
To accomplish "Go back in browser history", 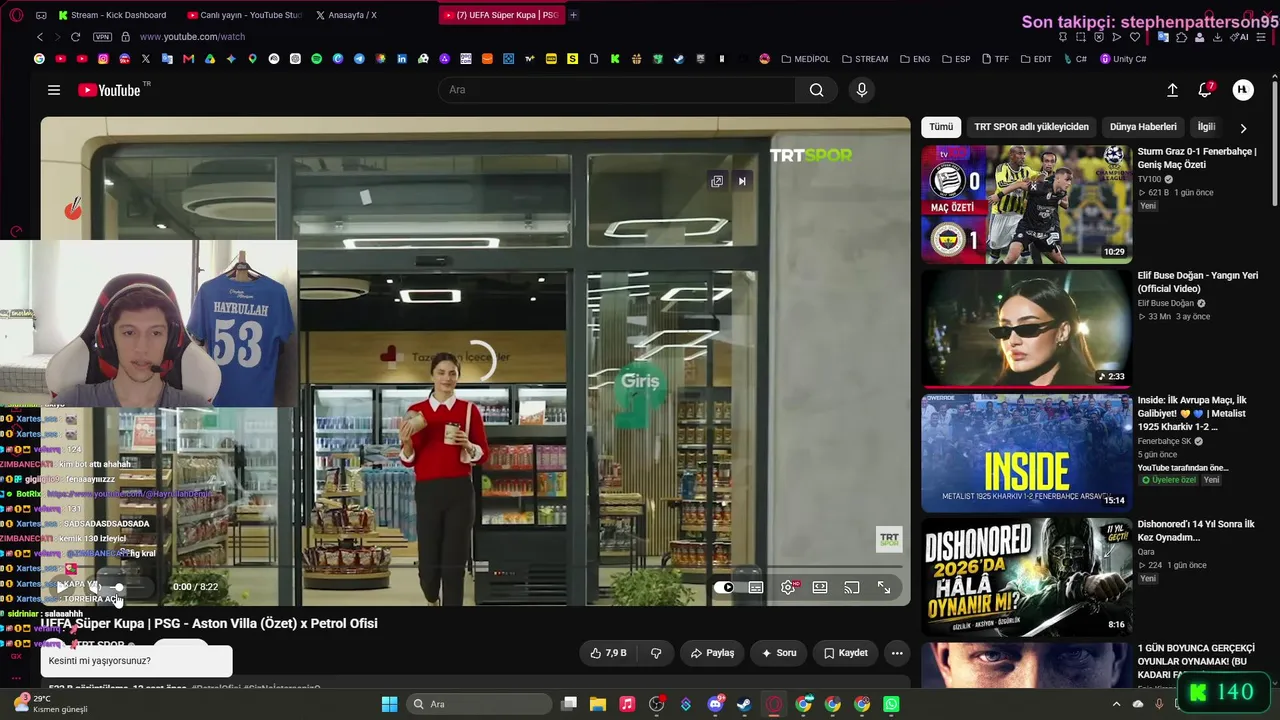I will tap(40, 37).
